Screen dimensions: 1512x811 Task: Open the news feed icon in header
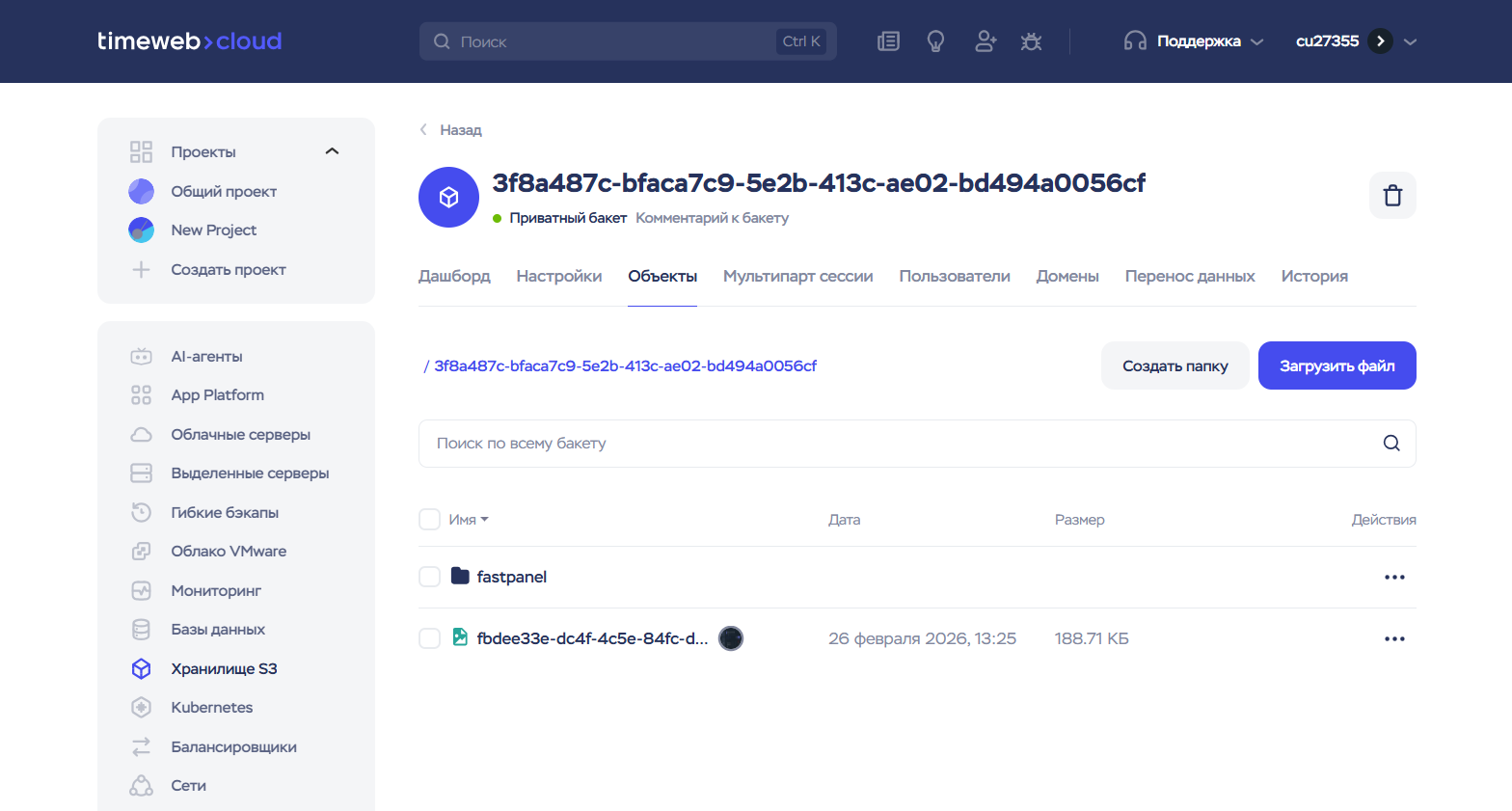[x=888, y=41]
